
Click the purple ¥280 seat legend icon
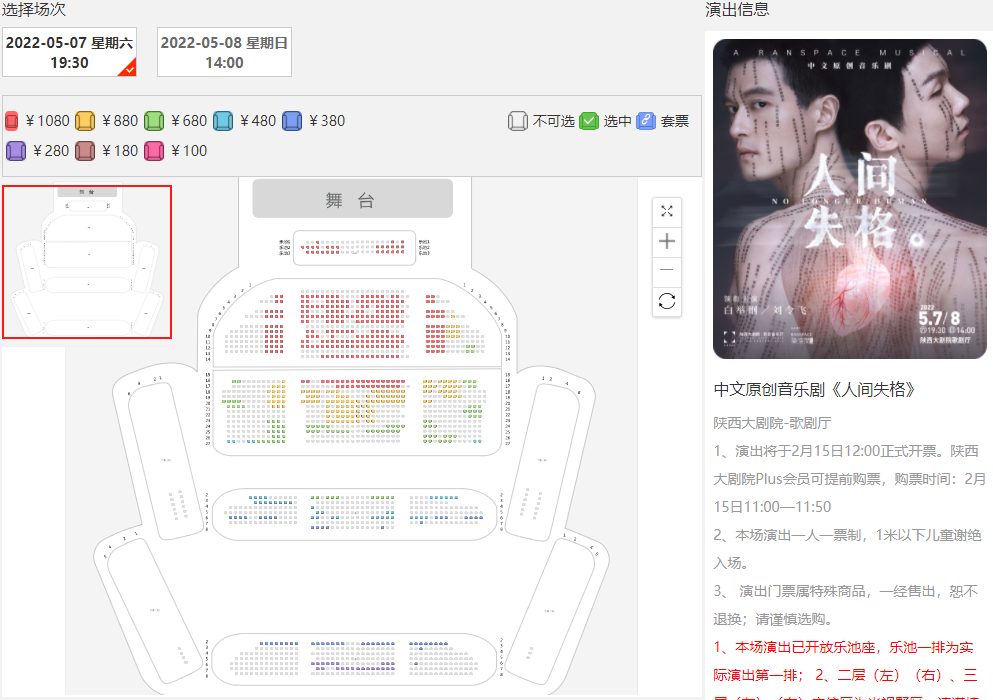pos(16,151)
